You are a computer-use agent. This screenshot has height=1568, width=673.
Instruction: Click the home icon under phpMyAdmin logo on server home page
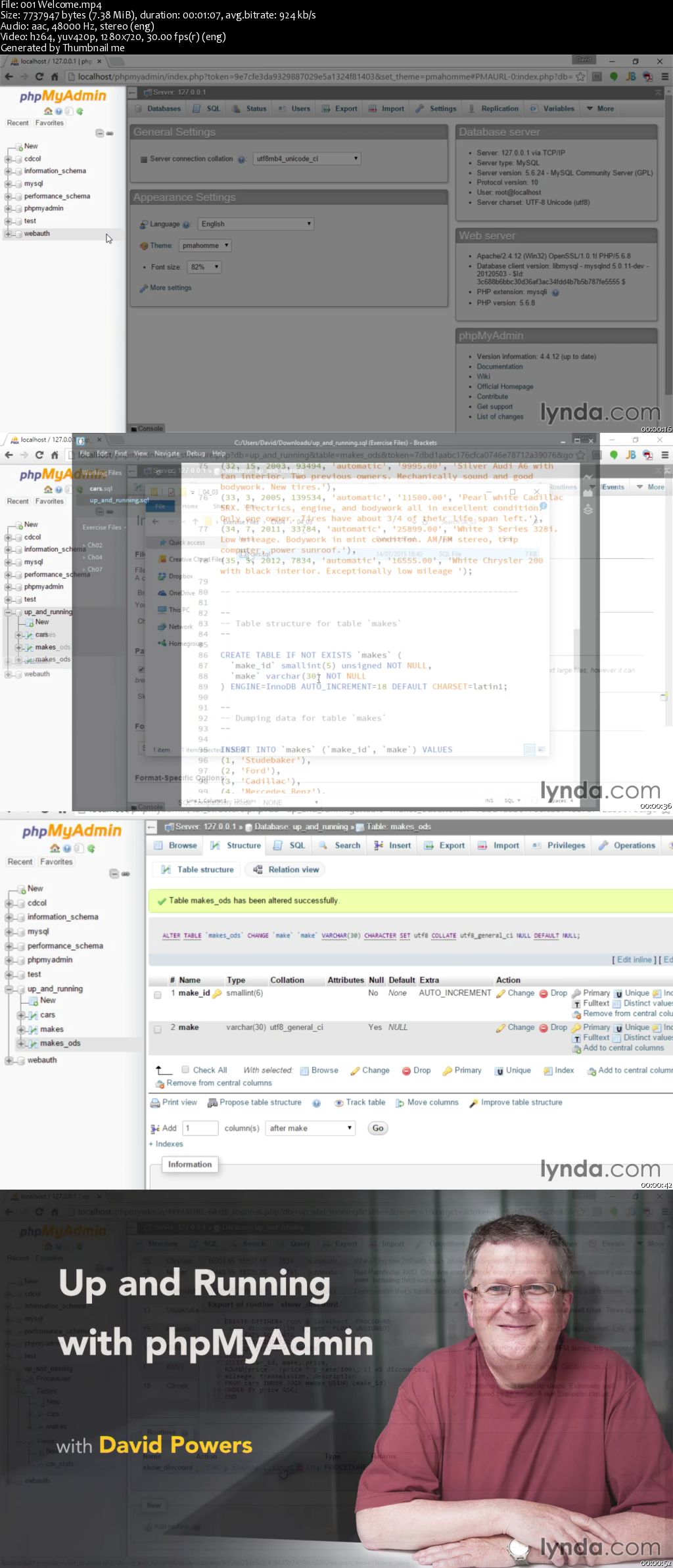pos(48,111)
